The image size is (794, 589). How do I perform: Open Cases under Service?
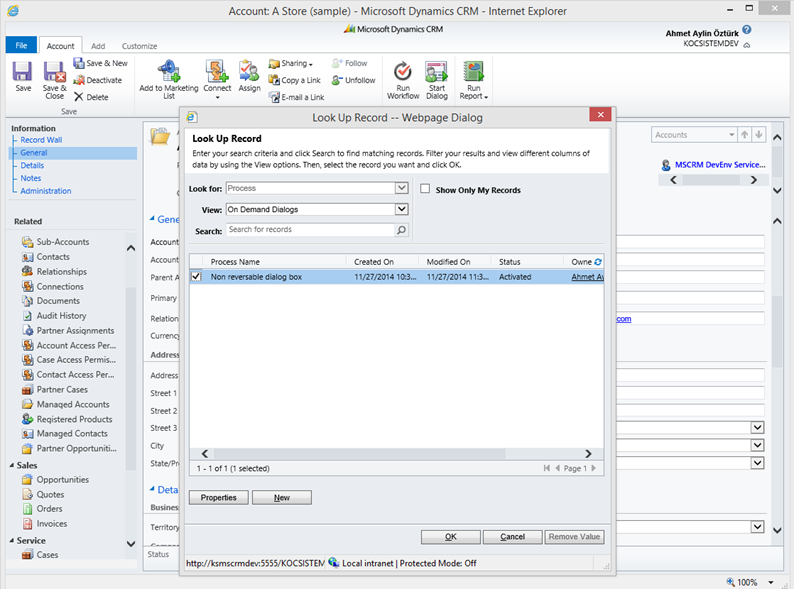pyautogui.click(x=47, y=555)
